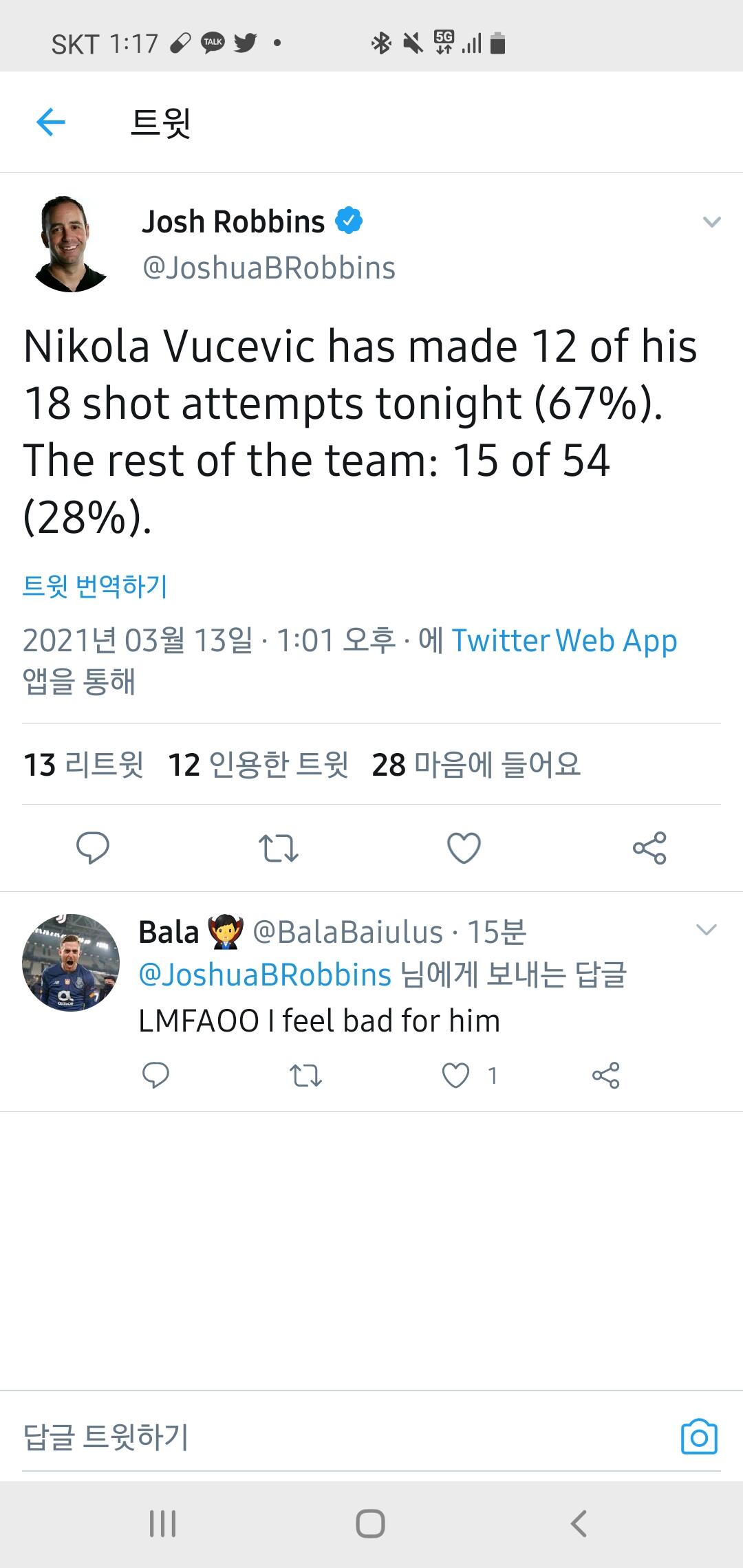
Task: Open Josh Robbins' profile picture
Action: [x=70, y=243]
